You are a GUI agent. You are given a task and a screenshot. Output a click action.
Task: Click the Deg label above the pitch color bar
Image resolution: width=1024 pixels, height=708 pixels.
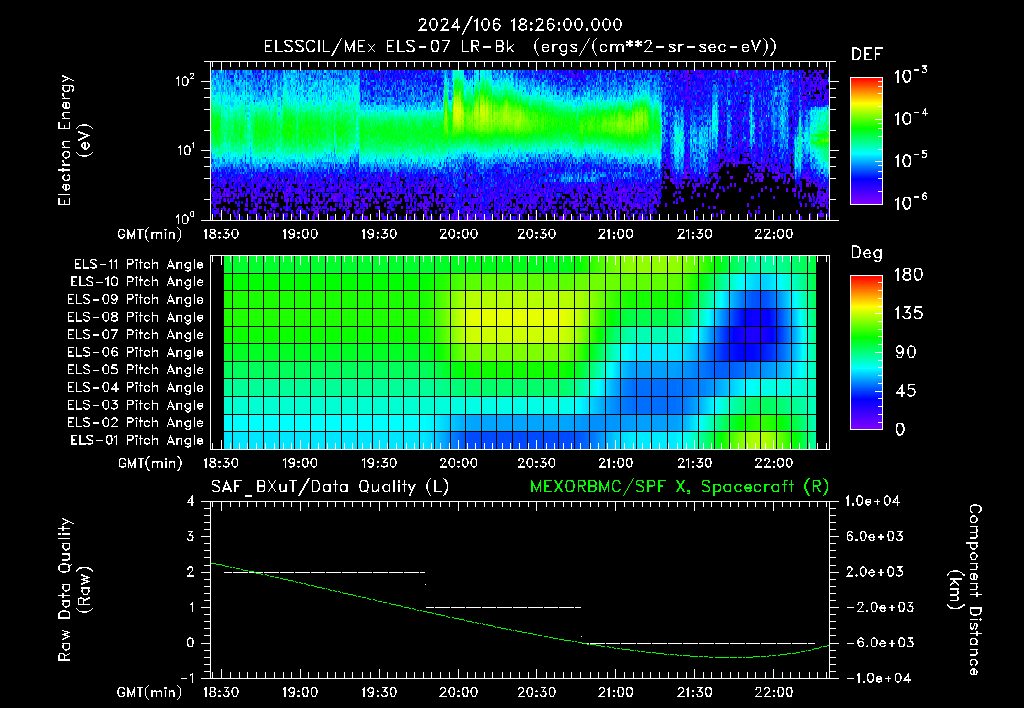(866, 253)
